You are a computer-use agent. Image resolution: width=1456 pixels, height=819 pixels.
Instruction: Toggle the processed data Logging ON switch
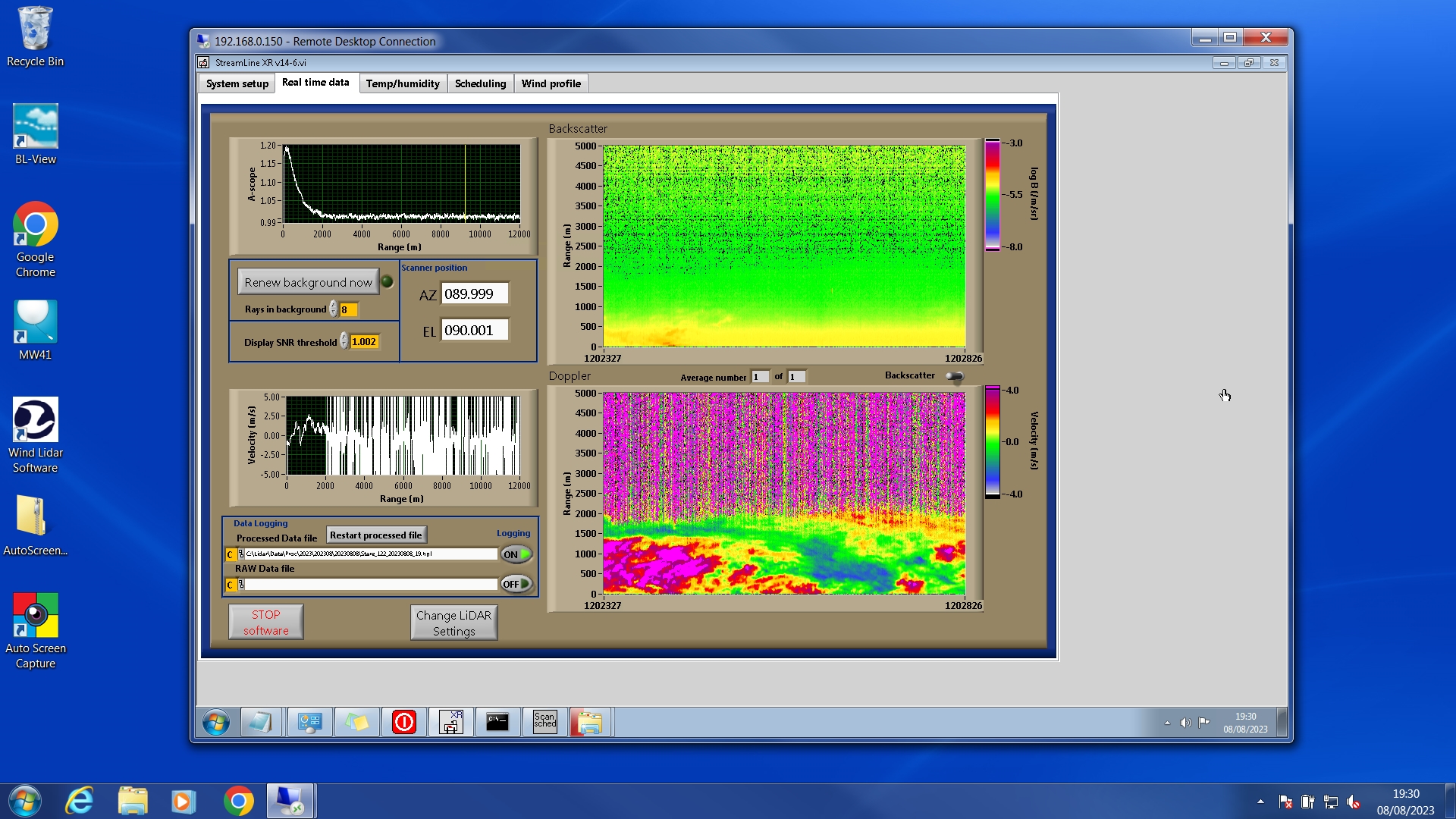516,554
